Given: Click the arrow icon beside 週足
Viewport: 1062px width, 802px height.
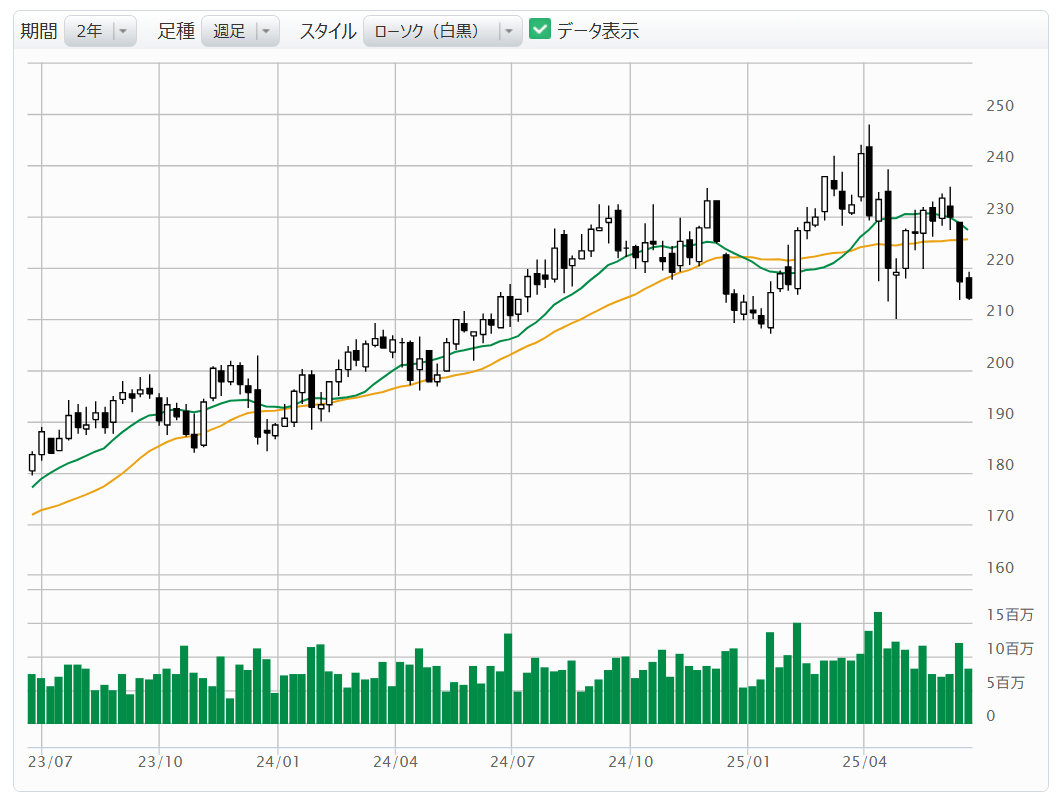Looking at the screenshot, I should pos(266,31).
